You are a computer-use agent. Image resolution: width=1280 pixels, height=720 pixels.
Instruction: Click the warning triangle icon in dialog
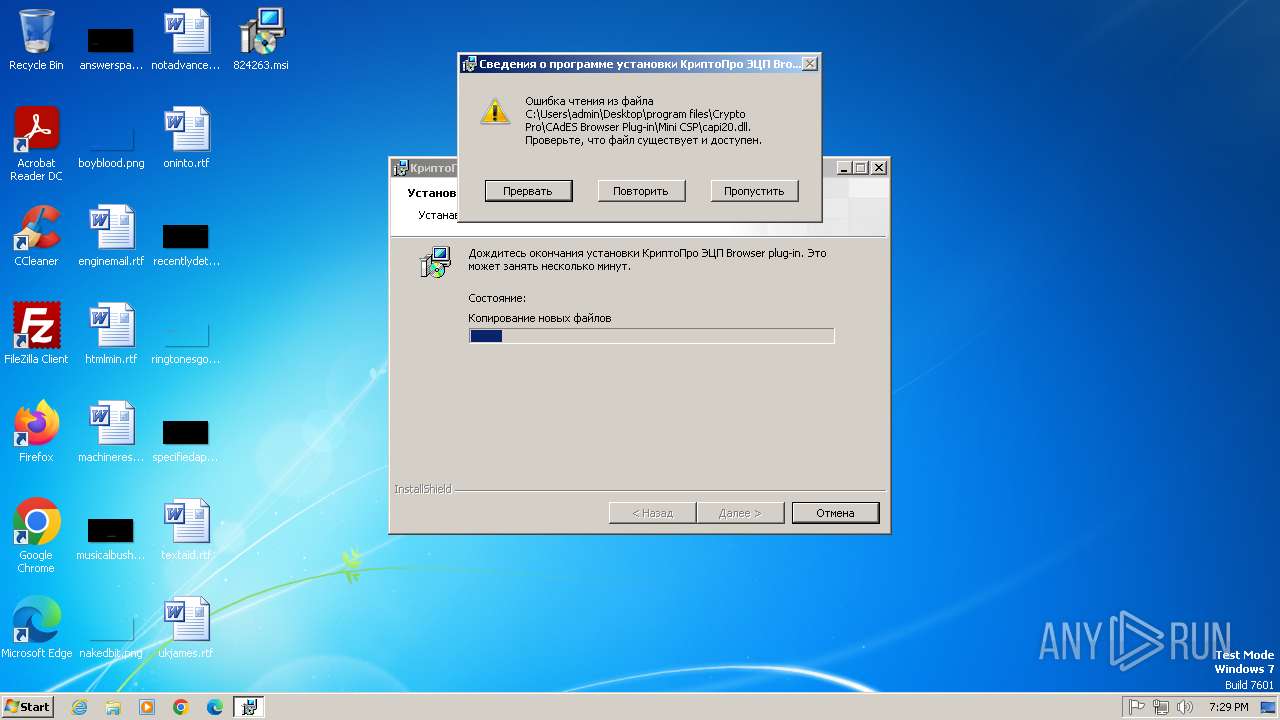[x=495, y=111]
